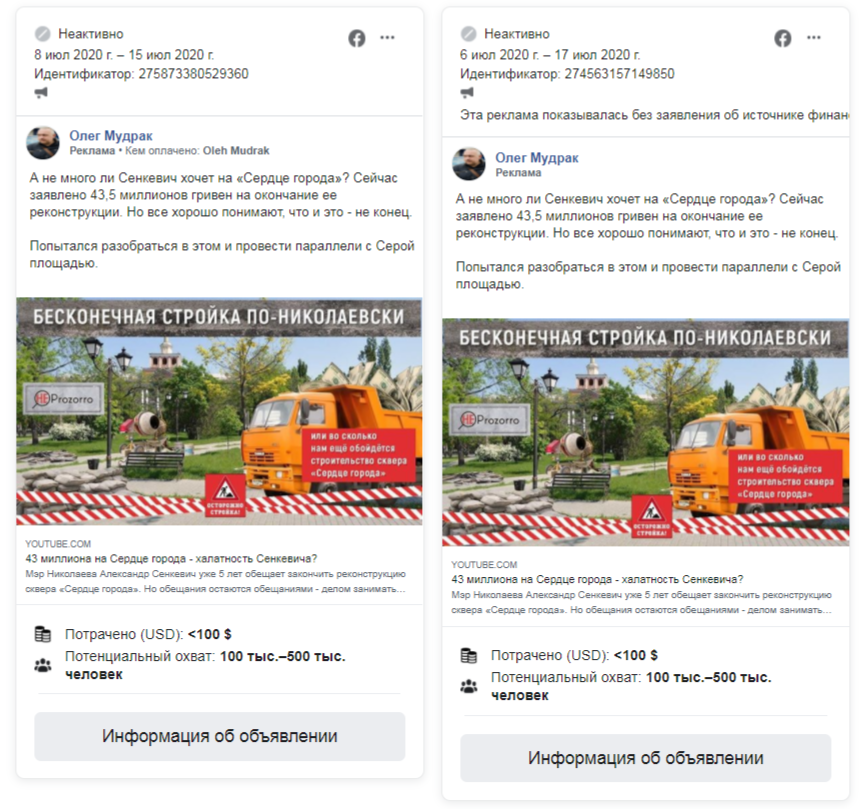This screenshot has width=862, height=809.
Task: Click the inactive status icon on right ad
Action: click(468, 34)
